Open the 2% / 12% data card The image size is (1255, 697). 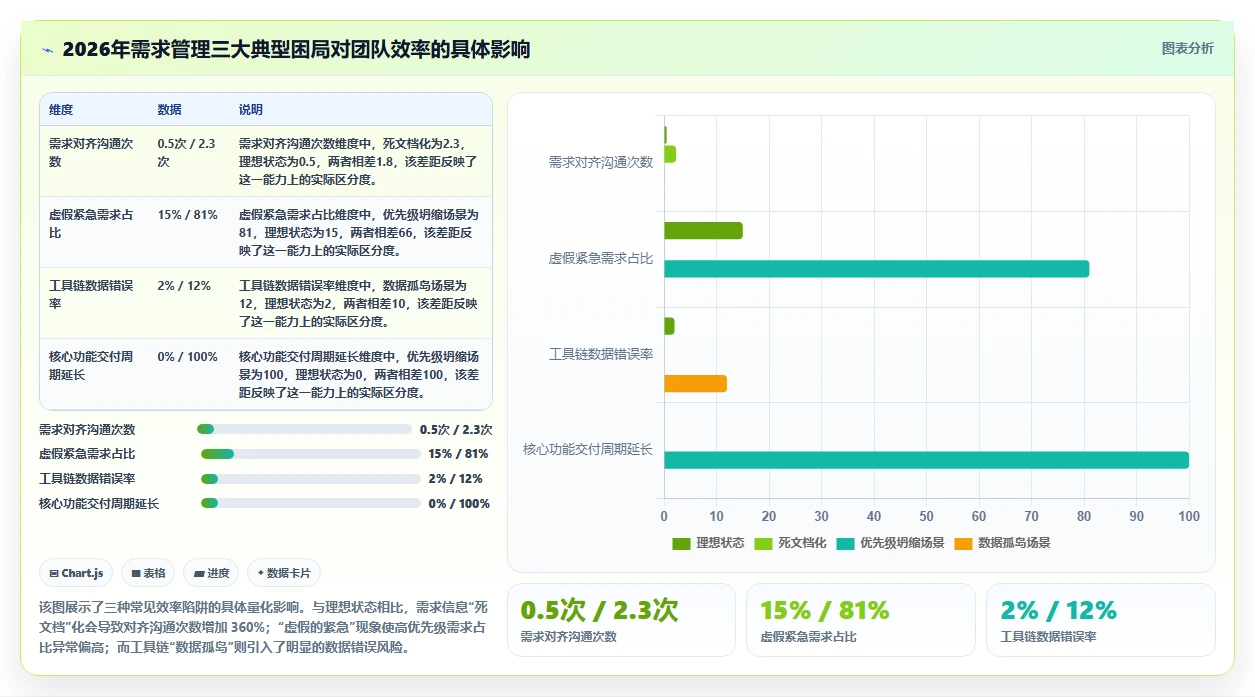pos(1100,620)
